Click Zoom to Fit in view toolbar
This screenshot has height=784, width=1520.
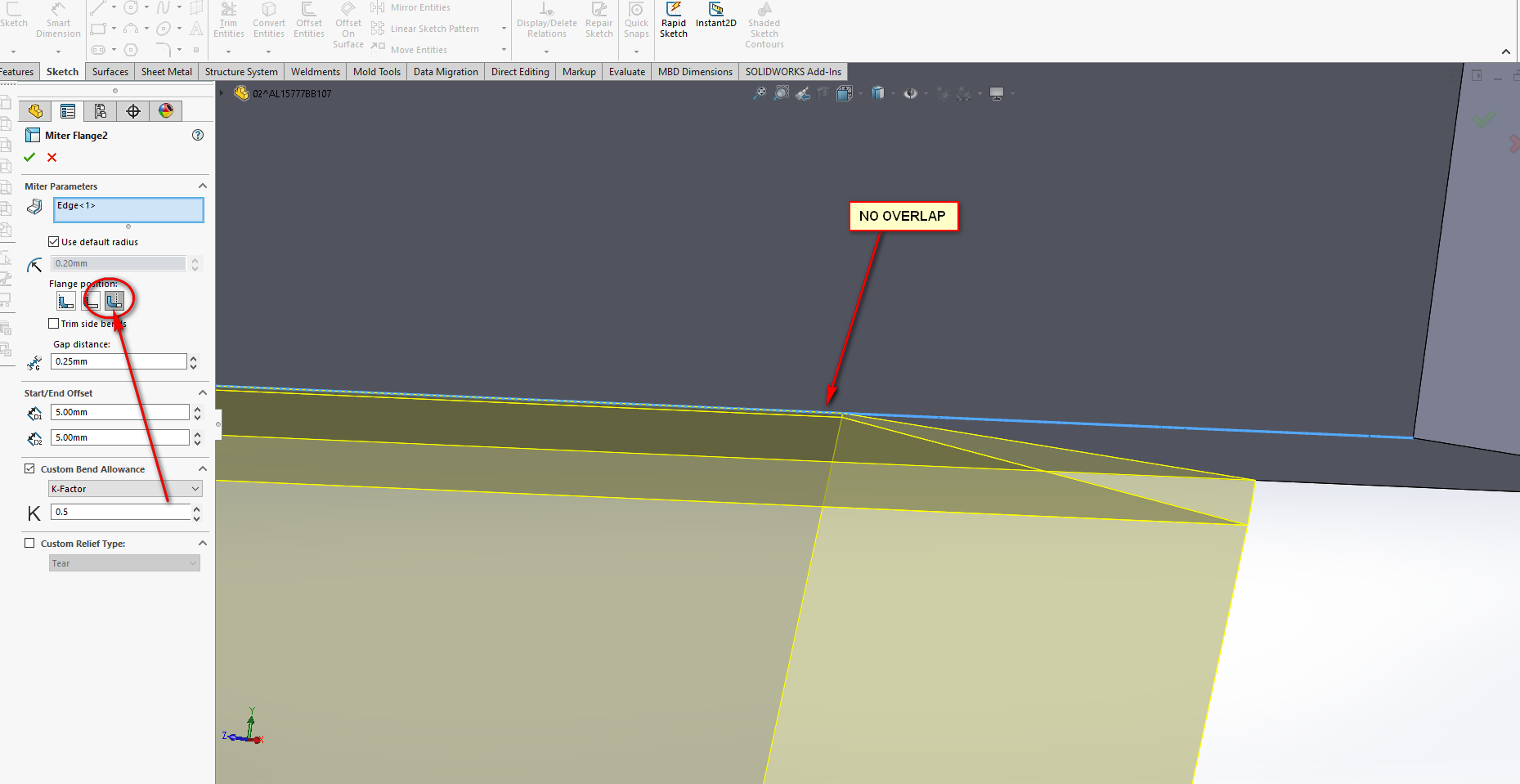[x=760, y=93]
